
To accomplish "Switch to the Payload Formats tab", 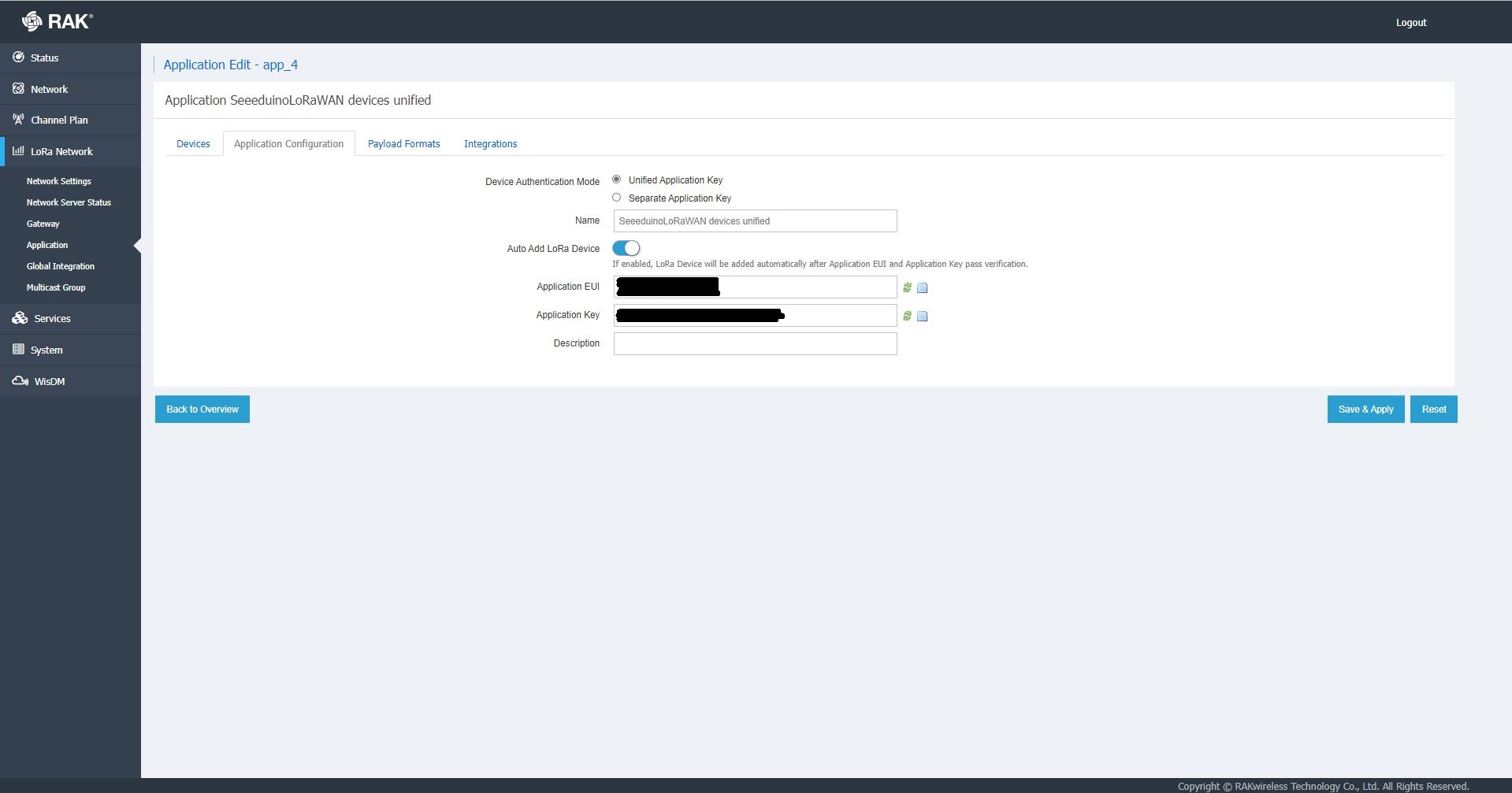I will click(403, 143).
